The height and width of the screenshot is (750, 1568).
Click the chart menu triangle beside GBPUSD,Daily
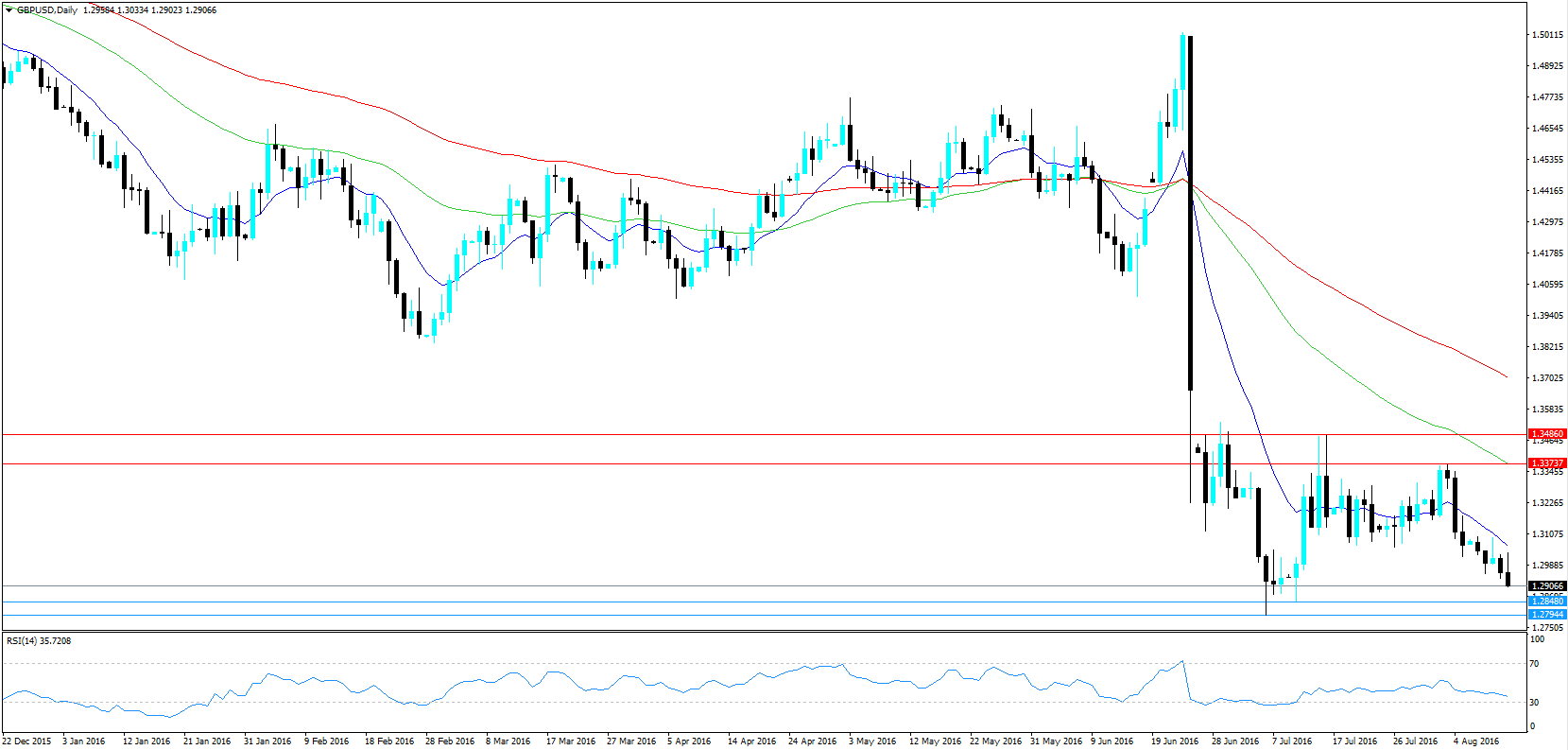click(9, 10)
